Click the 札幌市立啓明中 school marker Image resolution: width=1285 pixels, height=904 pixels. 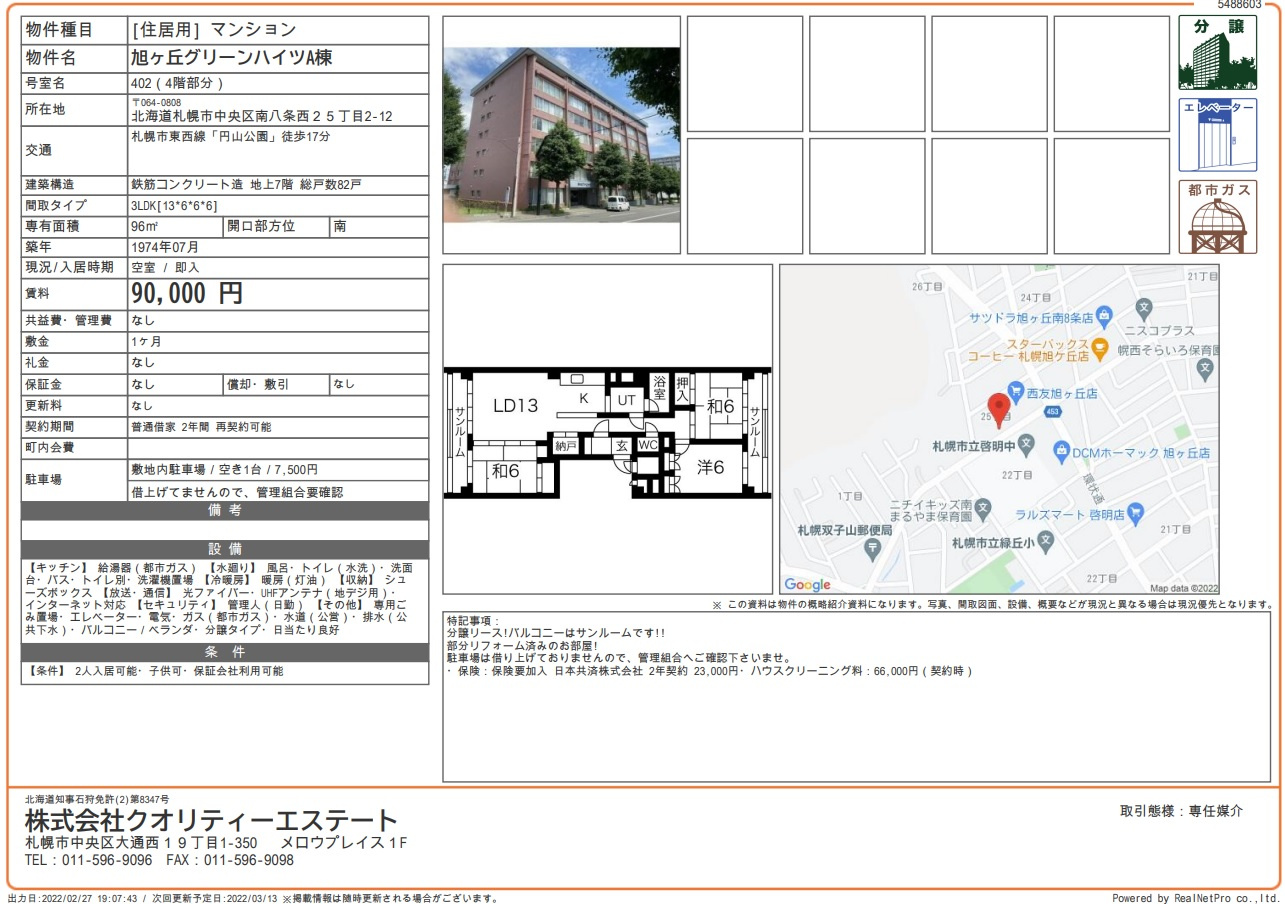pos(1029,444)
